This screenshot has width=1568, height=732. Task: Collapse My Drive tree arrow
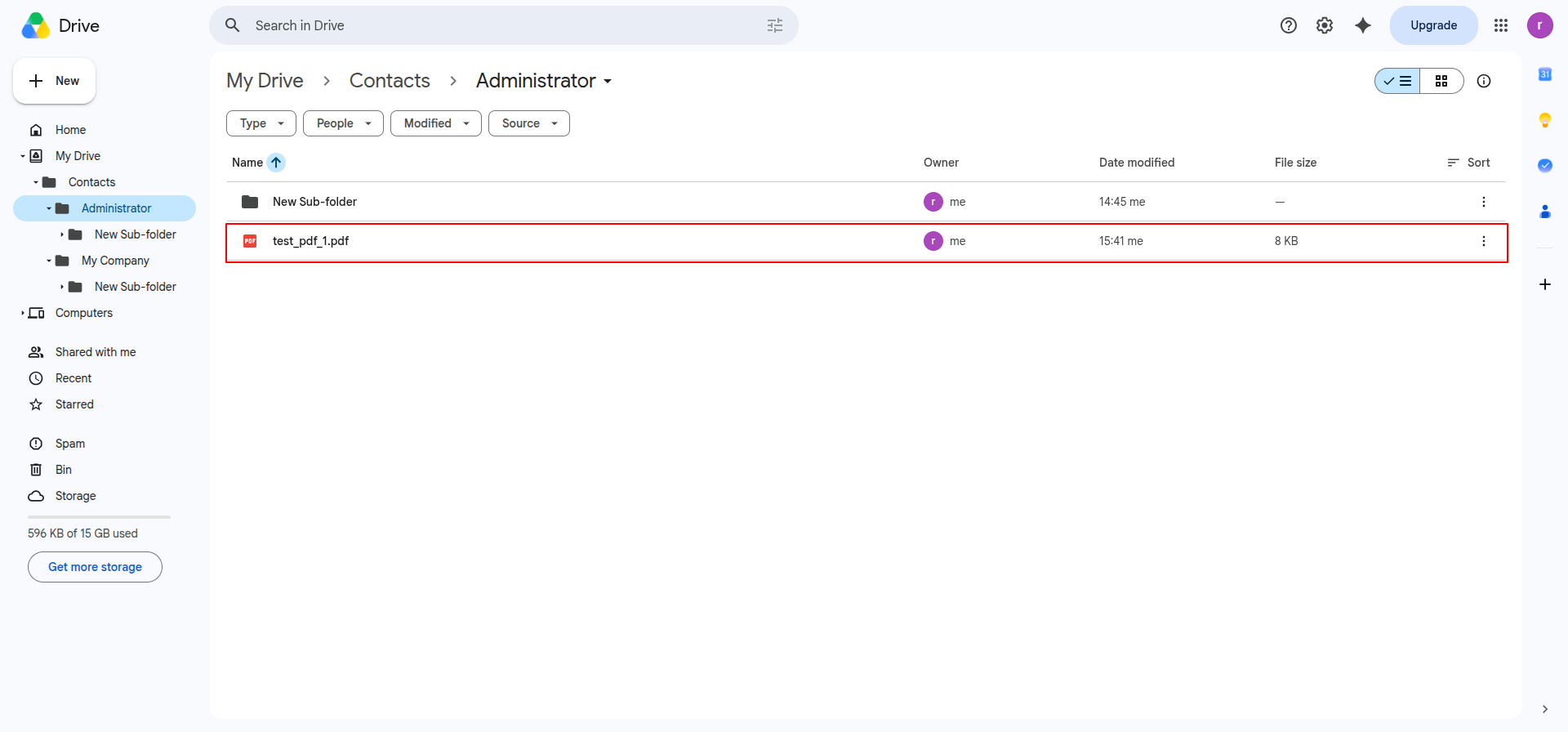coord(23,156)
